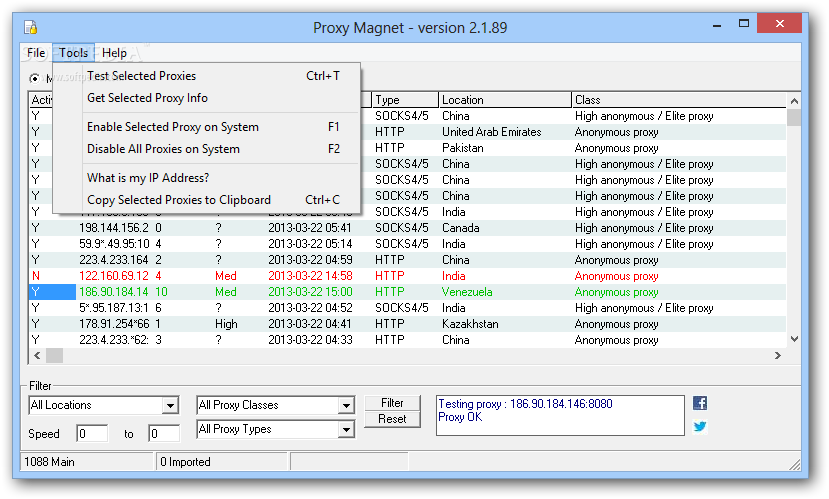The height and width of the screenshot is (499, 829).
Task: Minimize the Proxy Magnet window
Action: point(717,24)
